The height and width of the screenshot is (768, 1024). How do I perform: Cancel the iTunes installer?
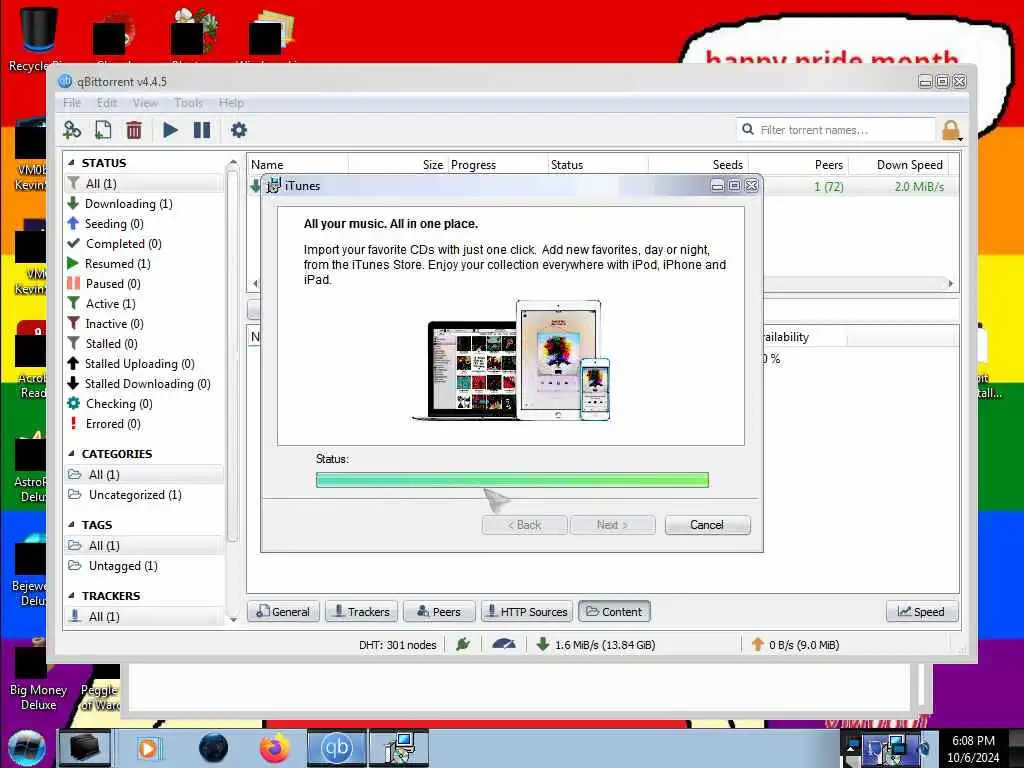[707, 525]
